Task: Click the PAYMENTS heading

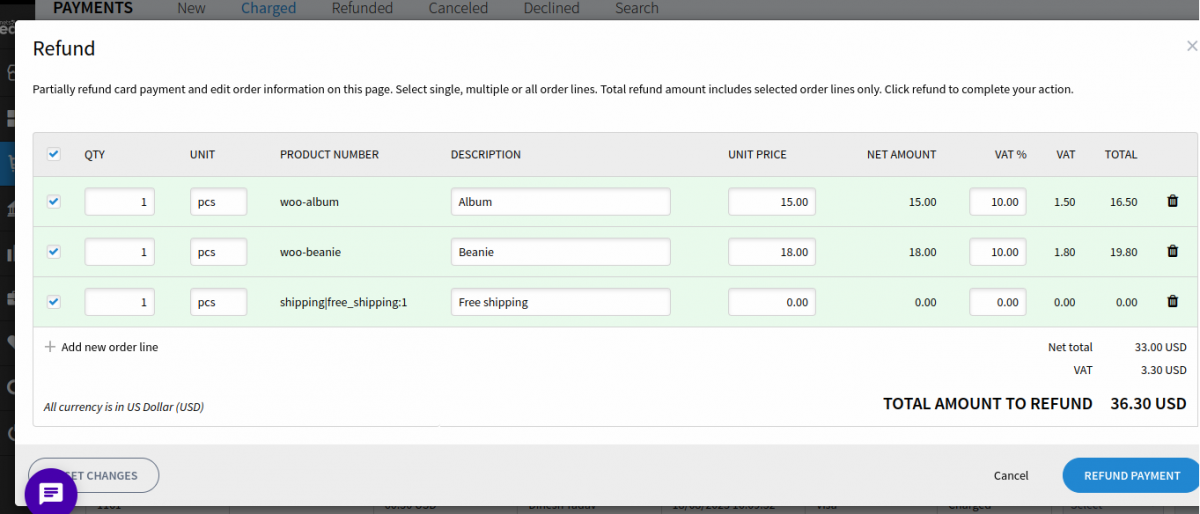Action: [x=93, y=8]
